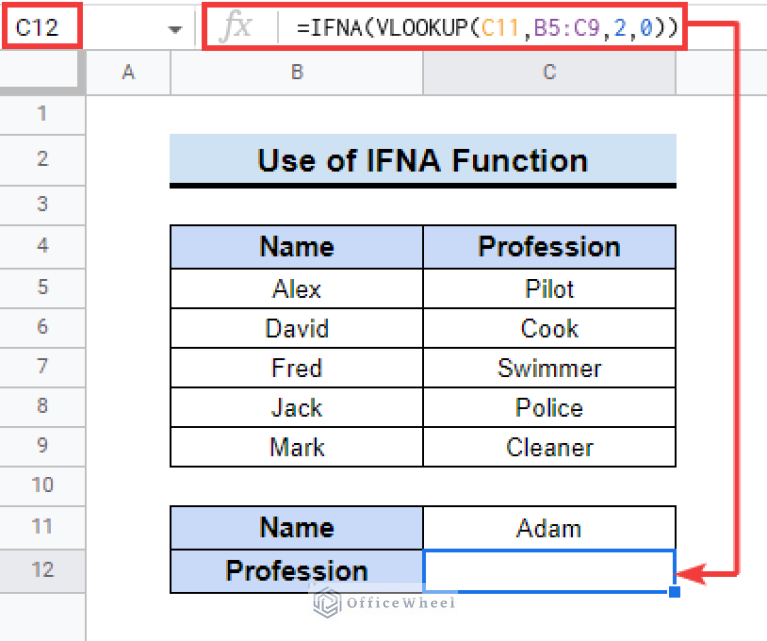Select the cell containing 'Mark'
767x641 pixels.
(x=296, y=447)
